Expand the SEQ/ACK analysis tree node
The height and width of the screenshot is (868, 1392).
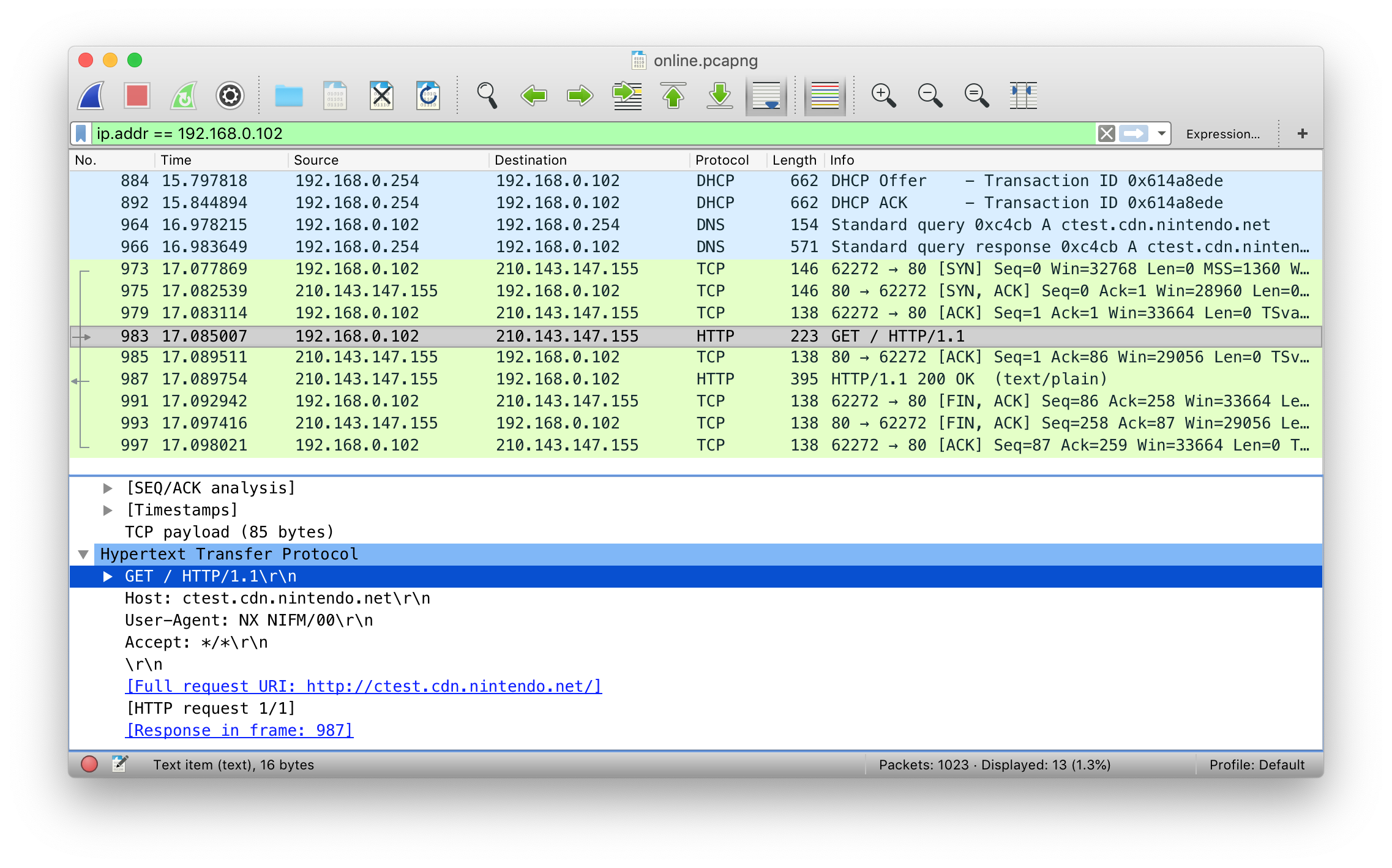108,488
